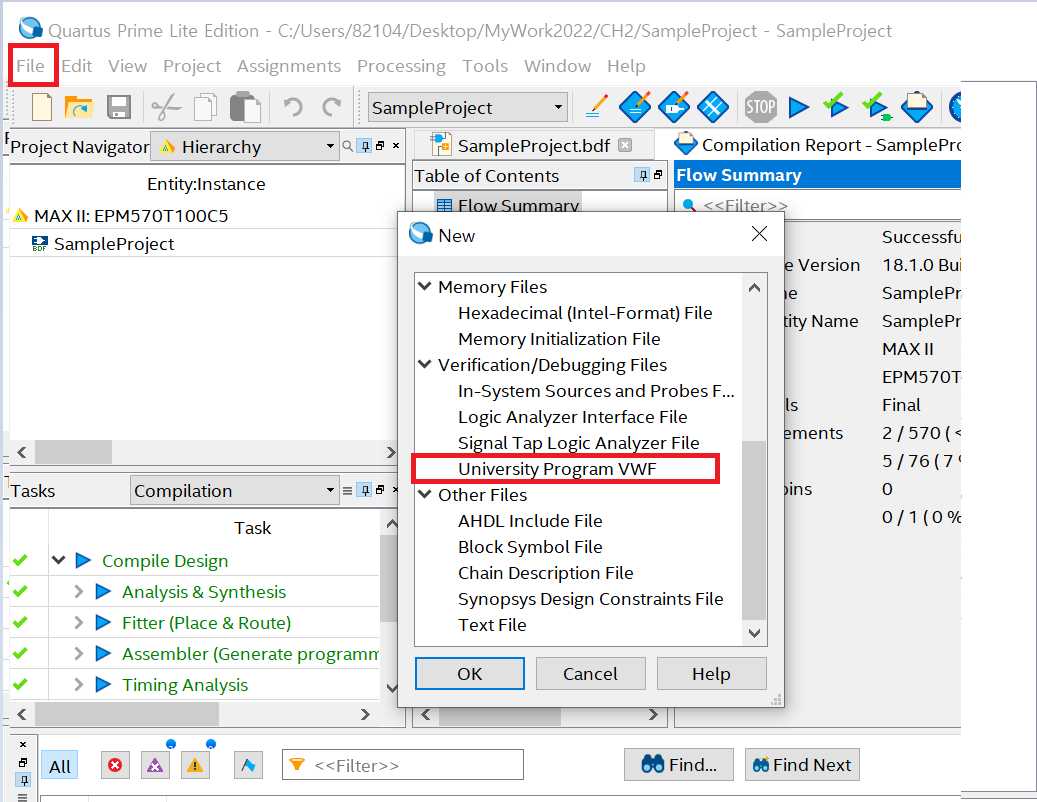
Task: Open the Help menu
Action: (x=626, y=66)
